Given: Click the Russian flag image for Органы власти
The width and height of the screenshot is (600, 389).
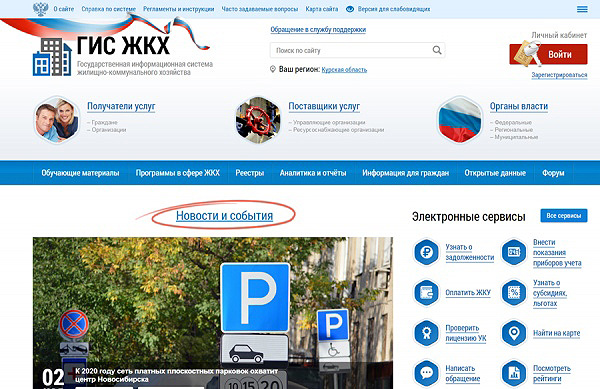Looking at the screenshot, I should (460, 120).
